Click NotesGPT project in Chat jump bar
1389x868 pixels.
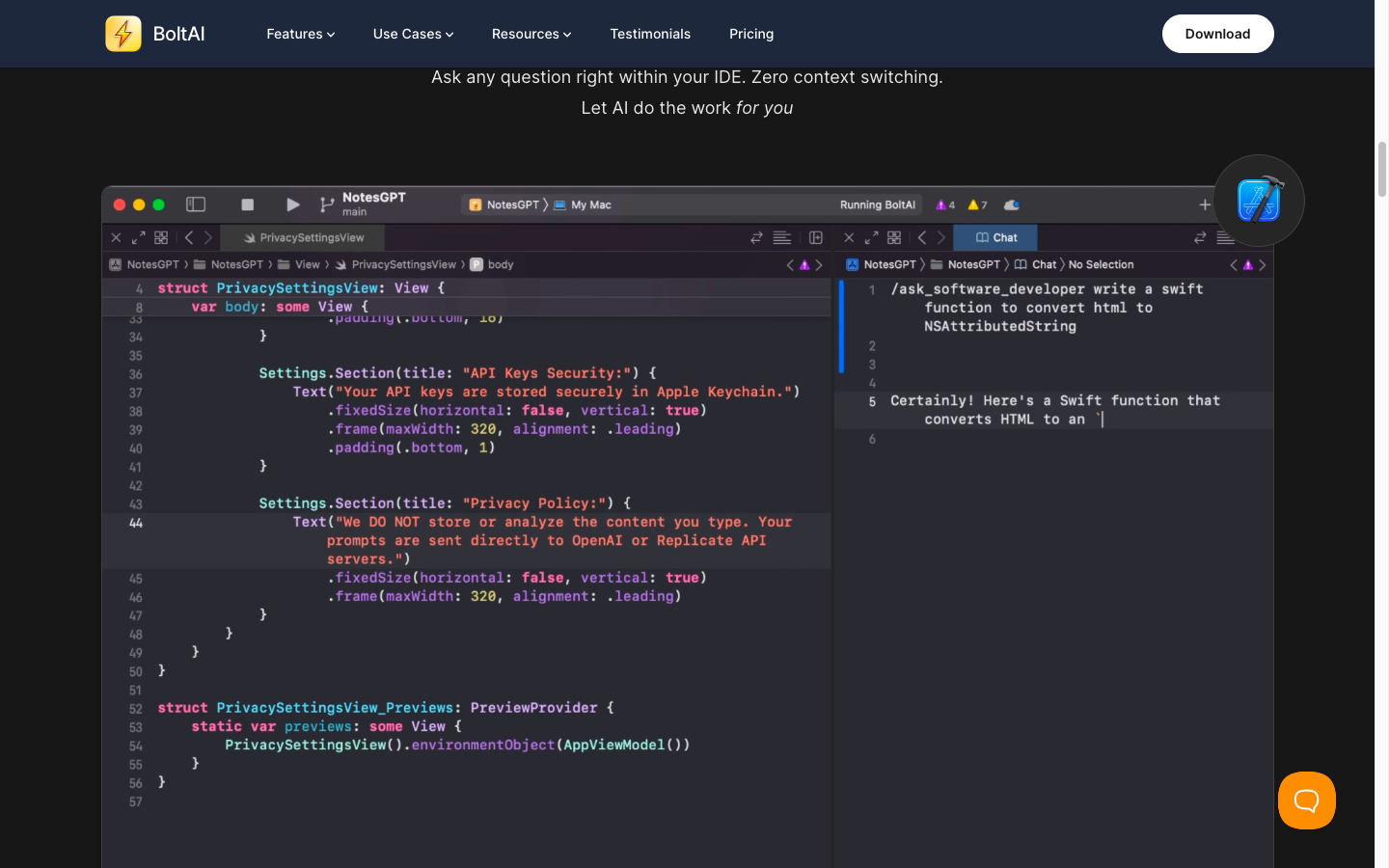pyautogui.click(x=881, y=264)
